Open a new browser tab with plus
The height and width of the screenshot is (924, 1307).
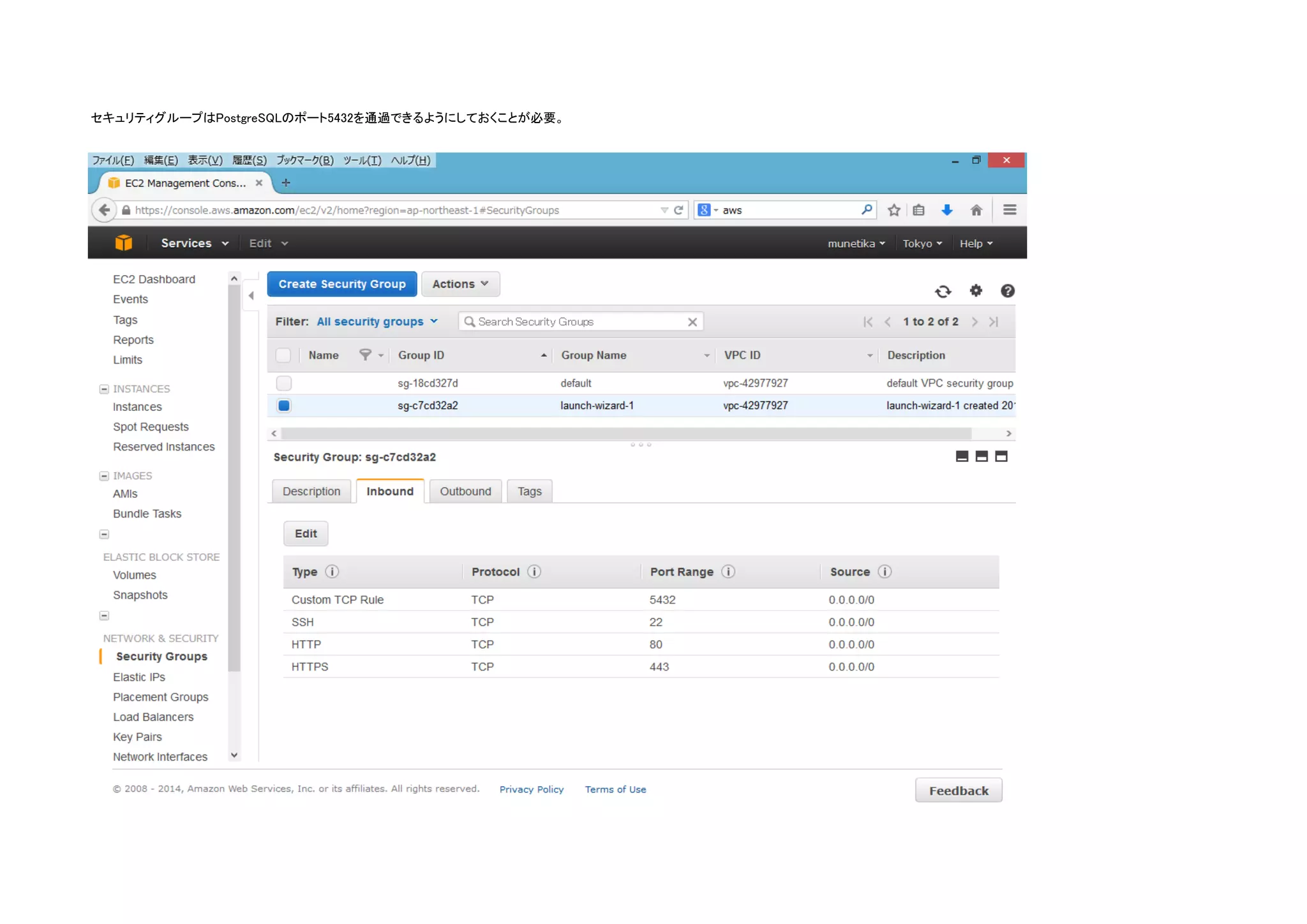click(x=286, y=183)
